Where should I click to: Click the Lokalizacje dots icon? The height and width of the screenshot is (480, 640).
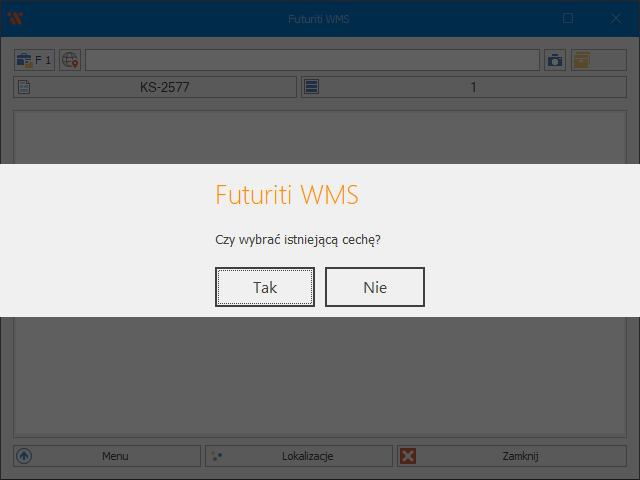coord(215,456)
